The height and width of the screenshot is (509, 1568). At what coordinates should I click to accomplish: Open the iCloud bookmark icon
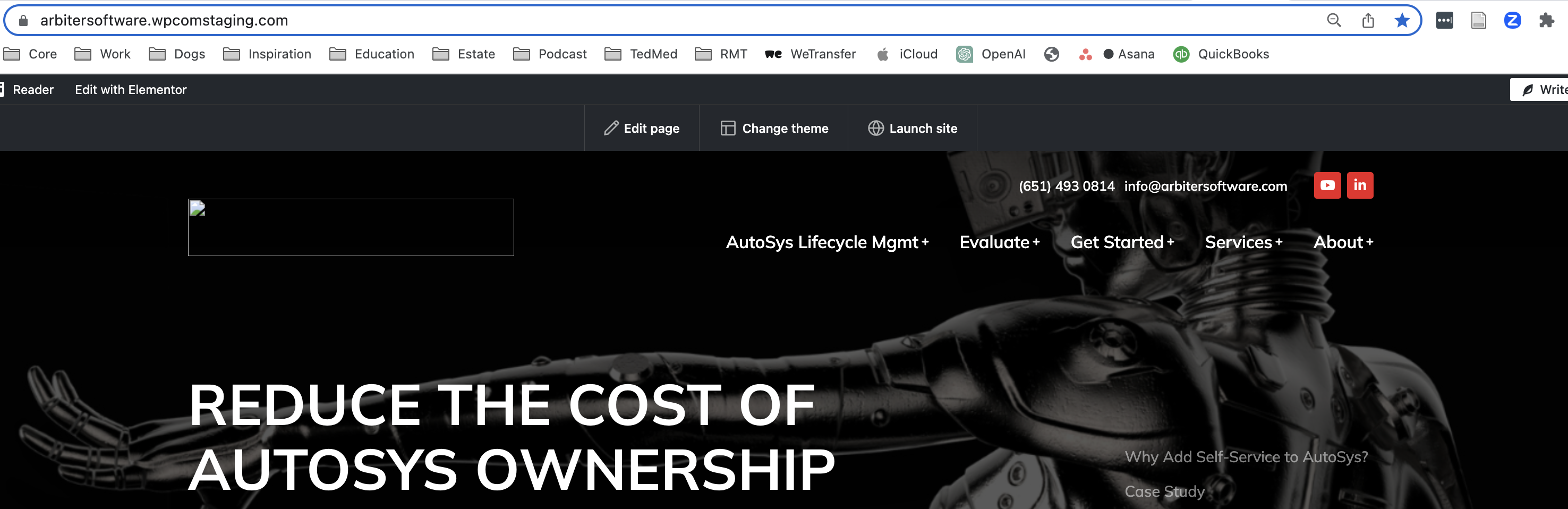[x=883, y=54]
